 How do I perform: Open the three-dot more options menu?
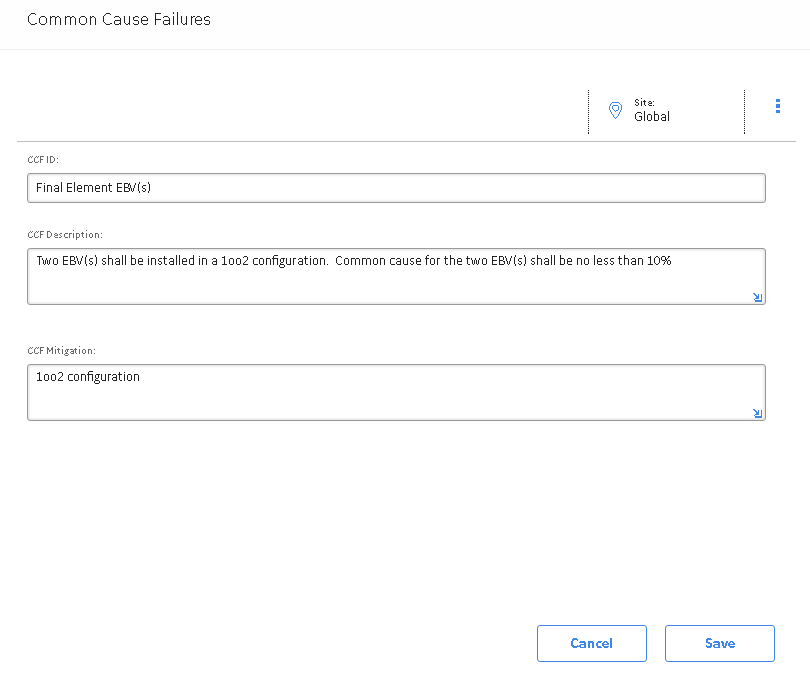click(777, 106)
